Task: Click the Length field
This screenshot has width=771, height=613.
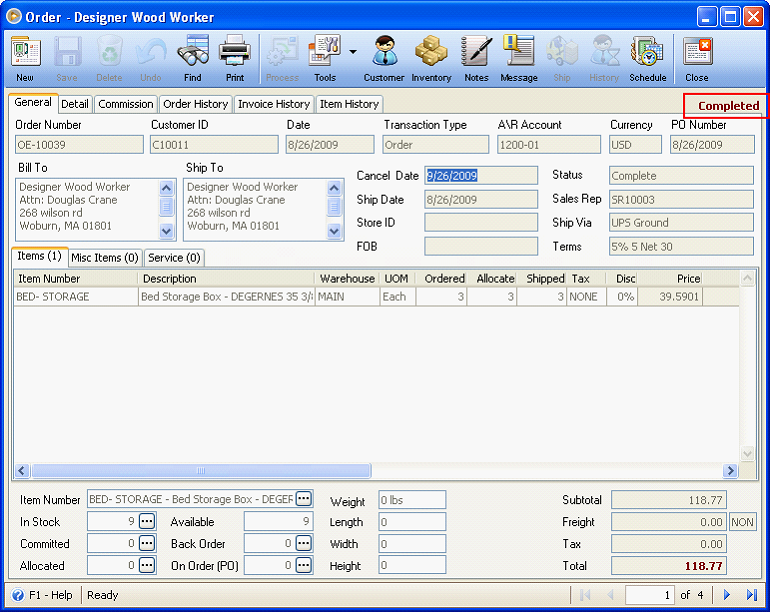Action: (412, 522)
